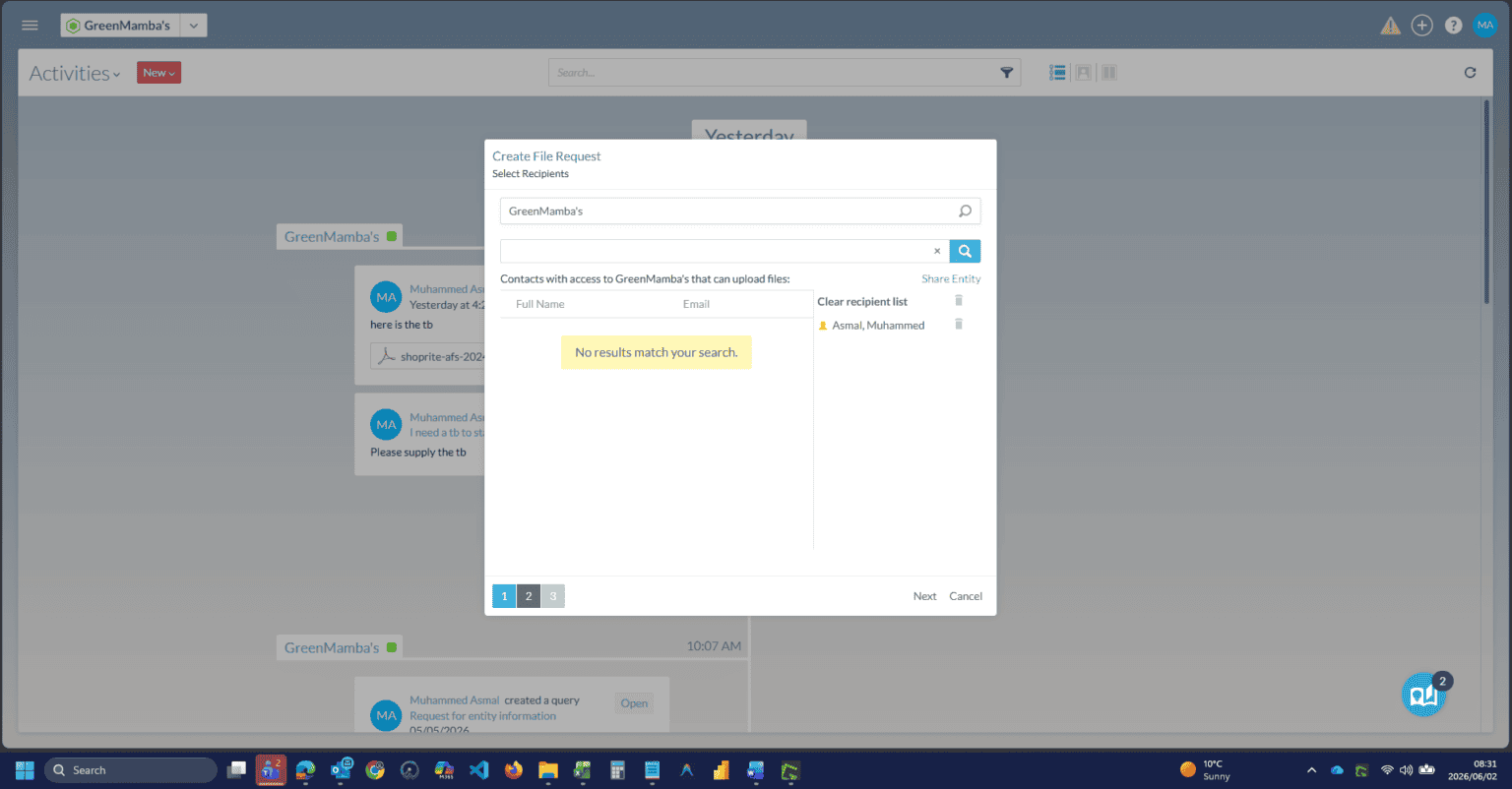Viewport: 1512px width, 789px height.
Task: Click the Open button on the query activity
Action: pyautogui.click(x=634, y=702)
